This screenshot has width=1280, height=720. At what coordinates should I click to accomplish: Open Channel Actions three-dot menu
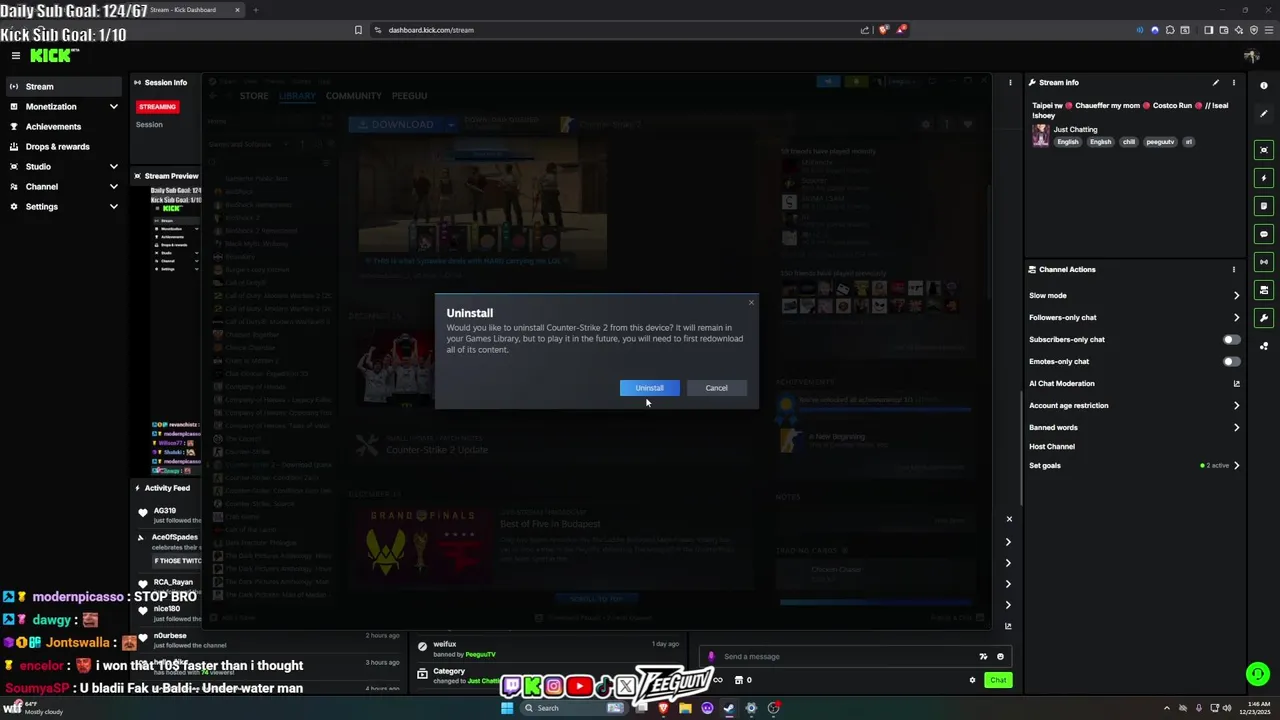coord(1233,269)
